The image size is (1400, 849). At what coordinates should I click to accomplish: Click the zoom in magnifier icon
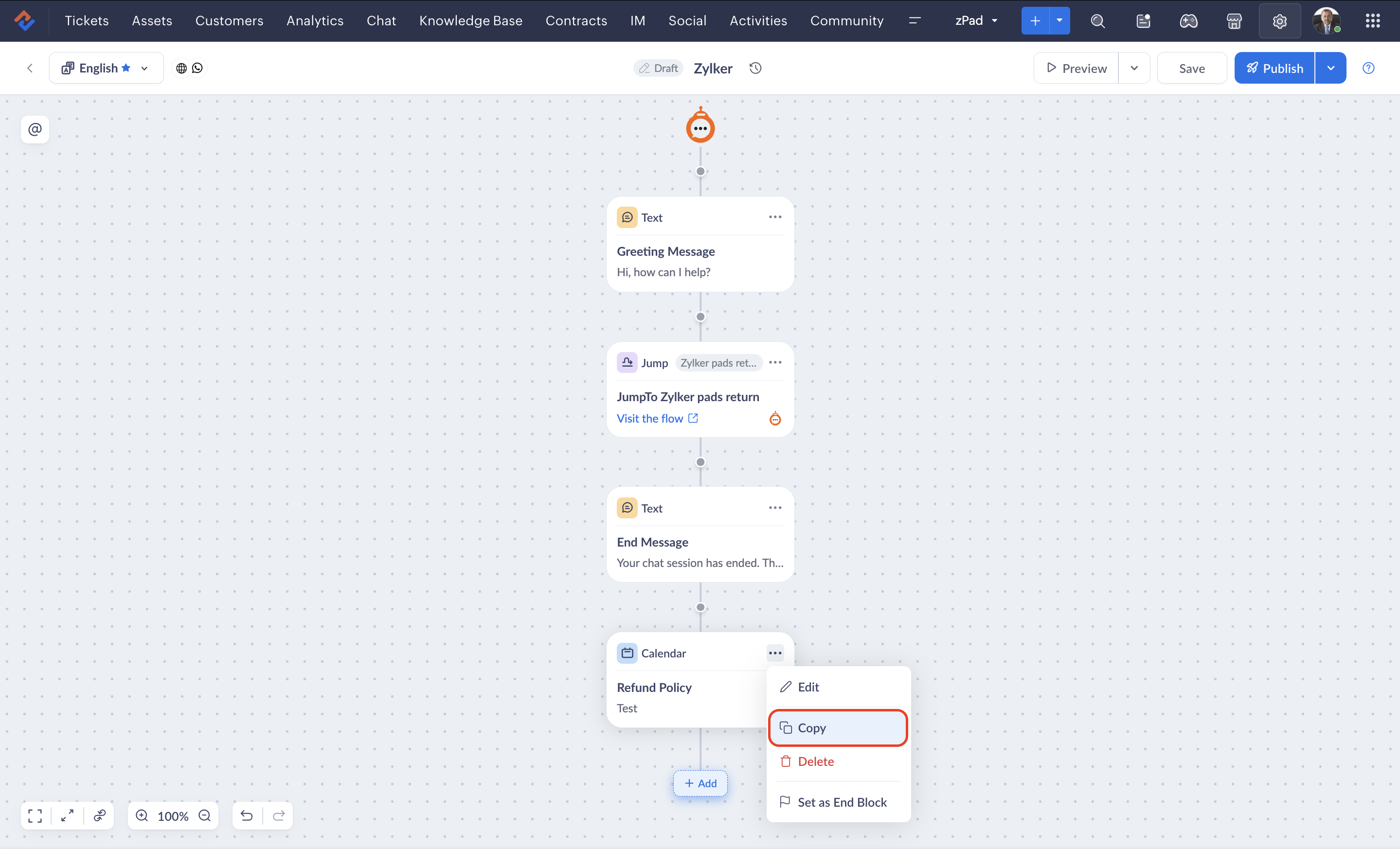[x=142, y=815]
